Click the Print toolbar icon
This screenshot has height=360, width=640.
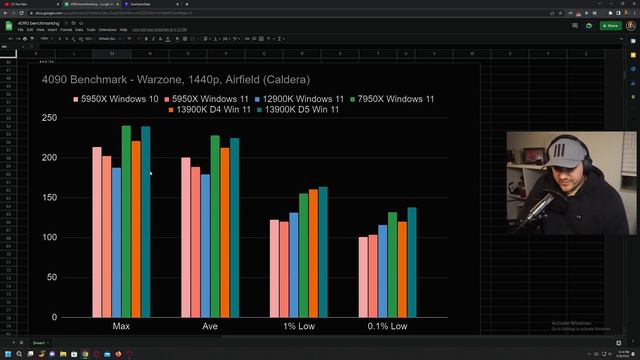tap(25, 39)
